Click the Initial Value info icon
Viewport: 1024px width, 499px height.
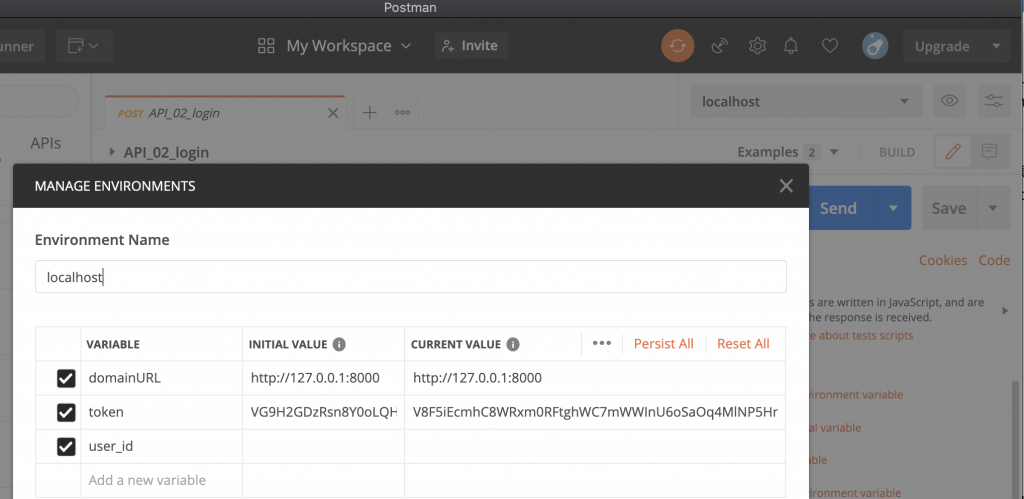coord(339,344)
